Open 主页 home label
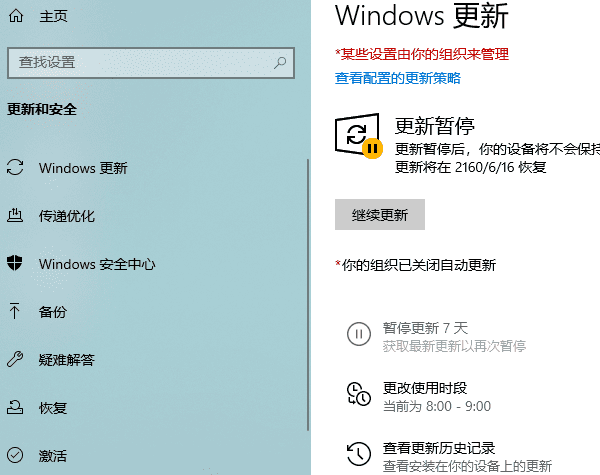The height and width of the screenshot is (475, 600). pos(53,16)
